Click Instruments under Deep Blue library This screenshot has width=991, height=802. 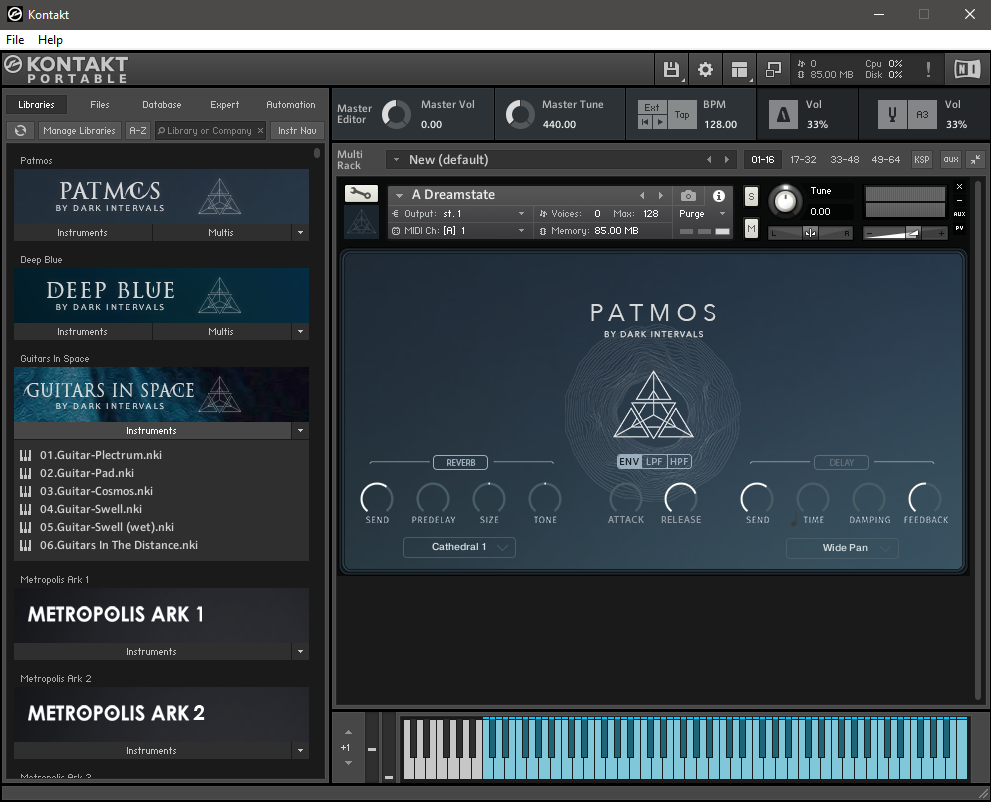82,332
